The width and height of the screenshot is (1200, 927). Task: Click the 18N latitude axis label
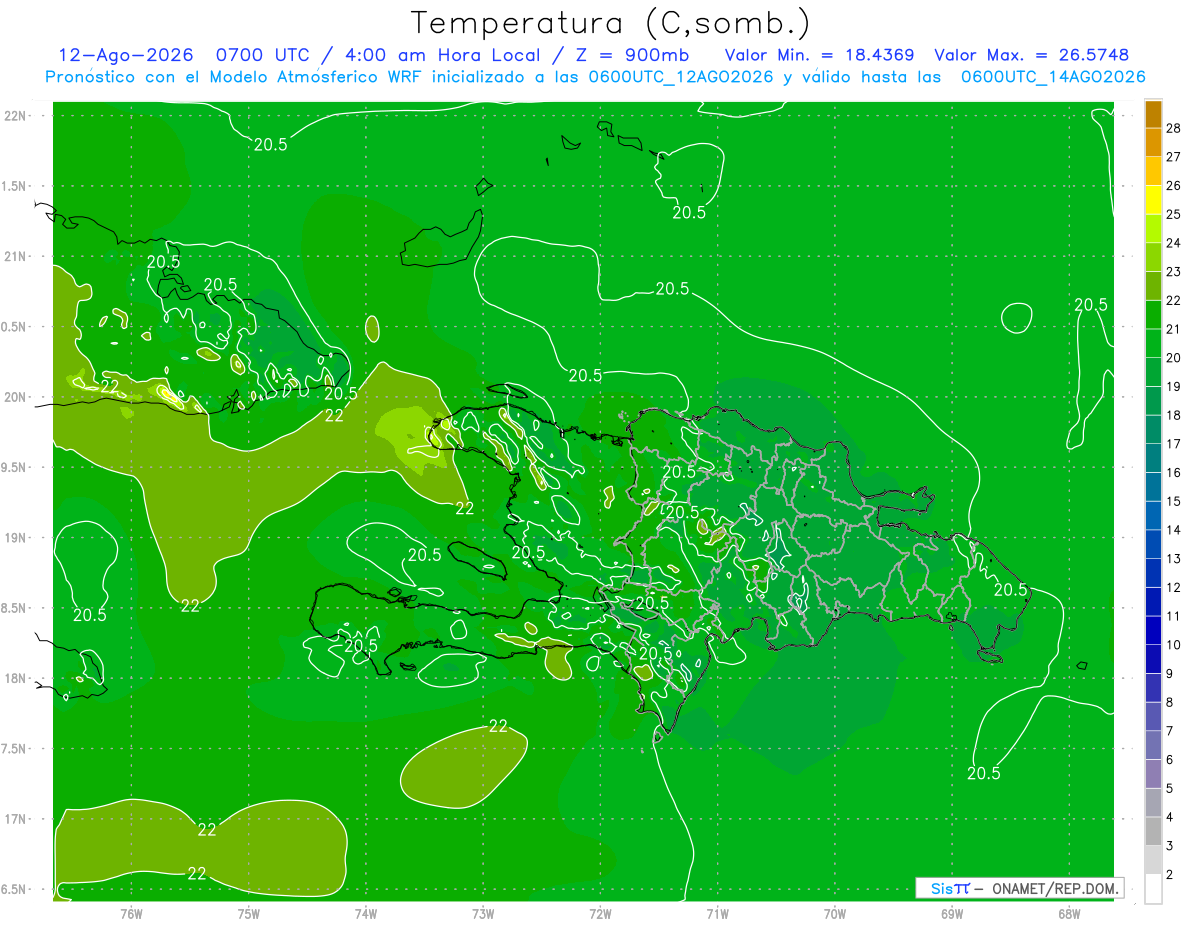pyautogui.click(x=16, y=678)
